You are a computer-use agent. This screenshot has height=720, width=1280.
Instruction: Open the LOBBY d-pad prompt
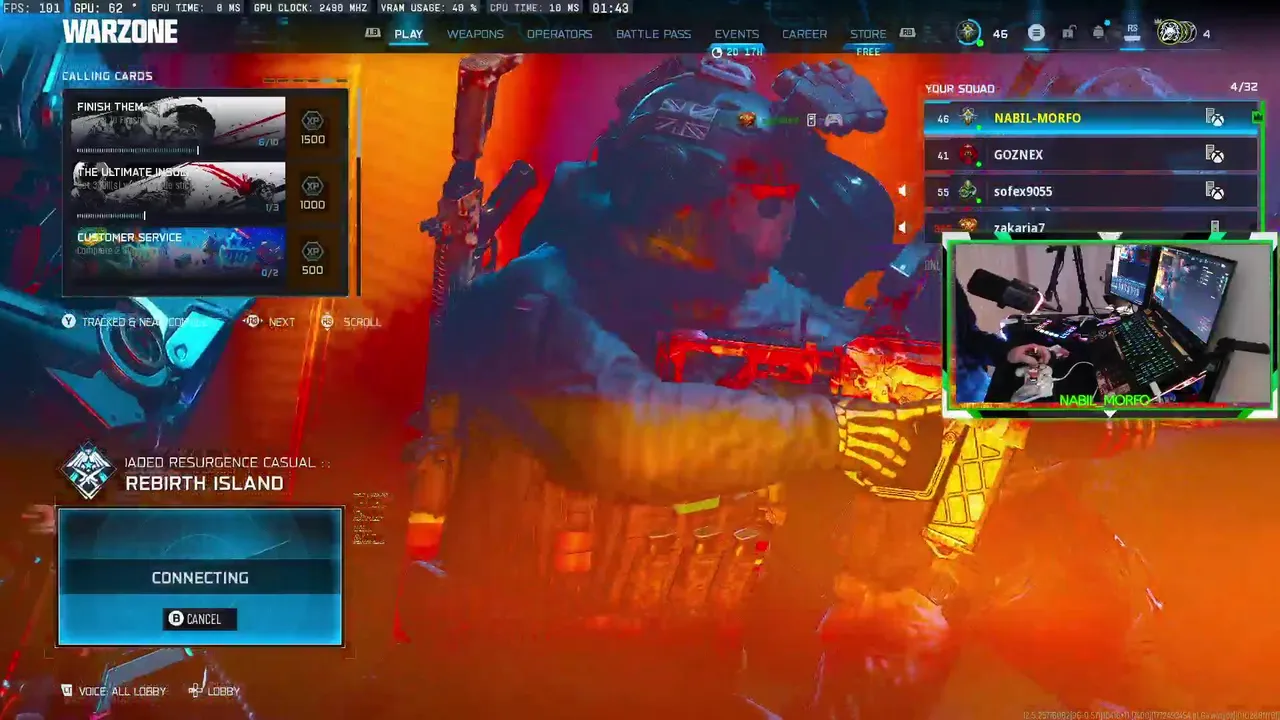click(214, 691)
